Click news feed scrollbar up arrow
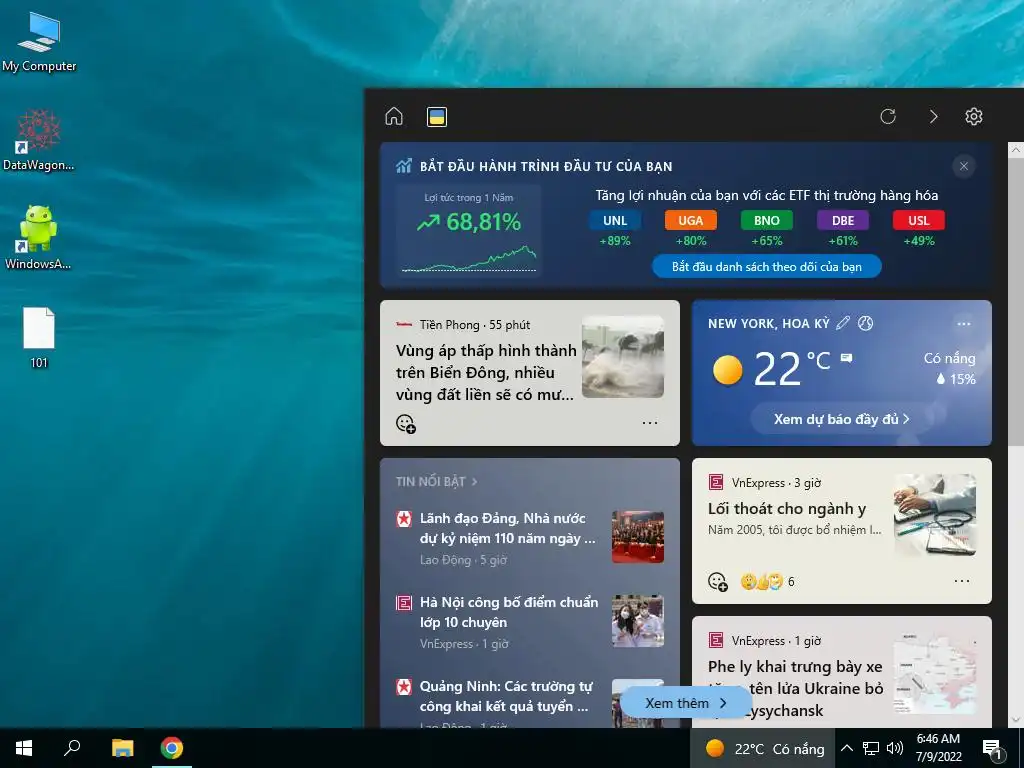The image size is (1024, 768). (x=1016, y=150)
